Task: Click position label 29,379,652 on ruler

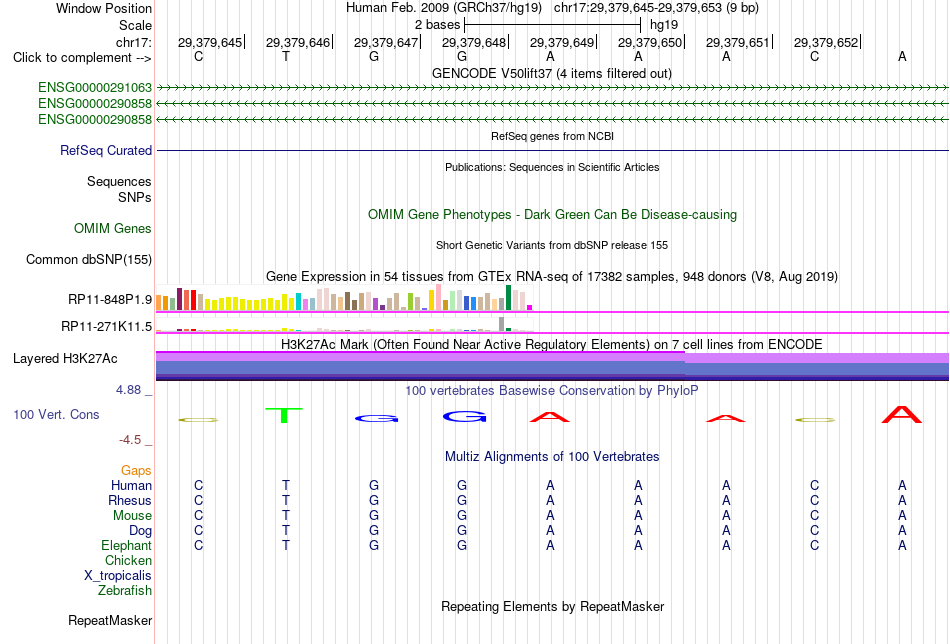Action: (x=826, y=42)
